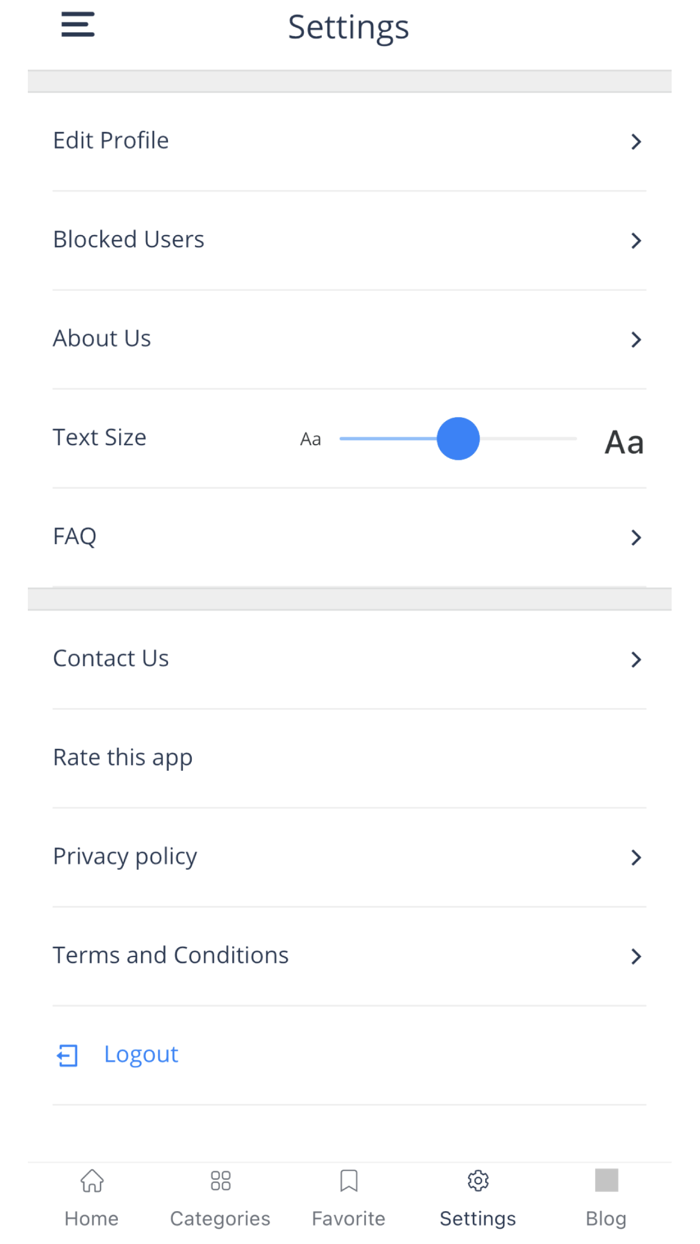Image resolution: width=700 pixels, height=1244 pixels.
Task: Expand Blocked Users chevron
Action: pyautogui.click(x=636, y=241)
